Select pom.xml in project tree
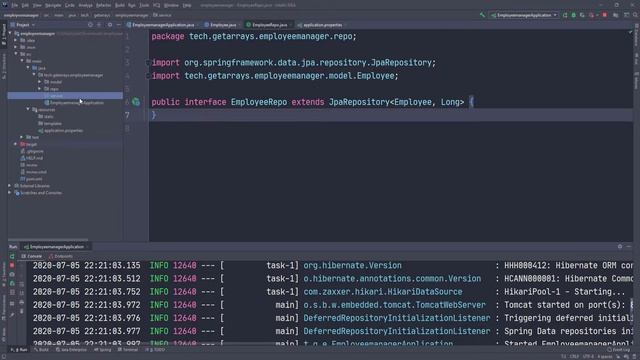Viewport: 640px width, 360px height. click(31, 179)
